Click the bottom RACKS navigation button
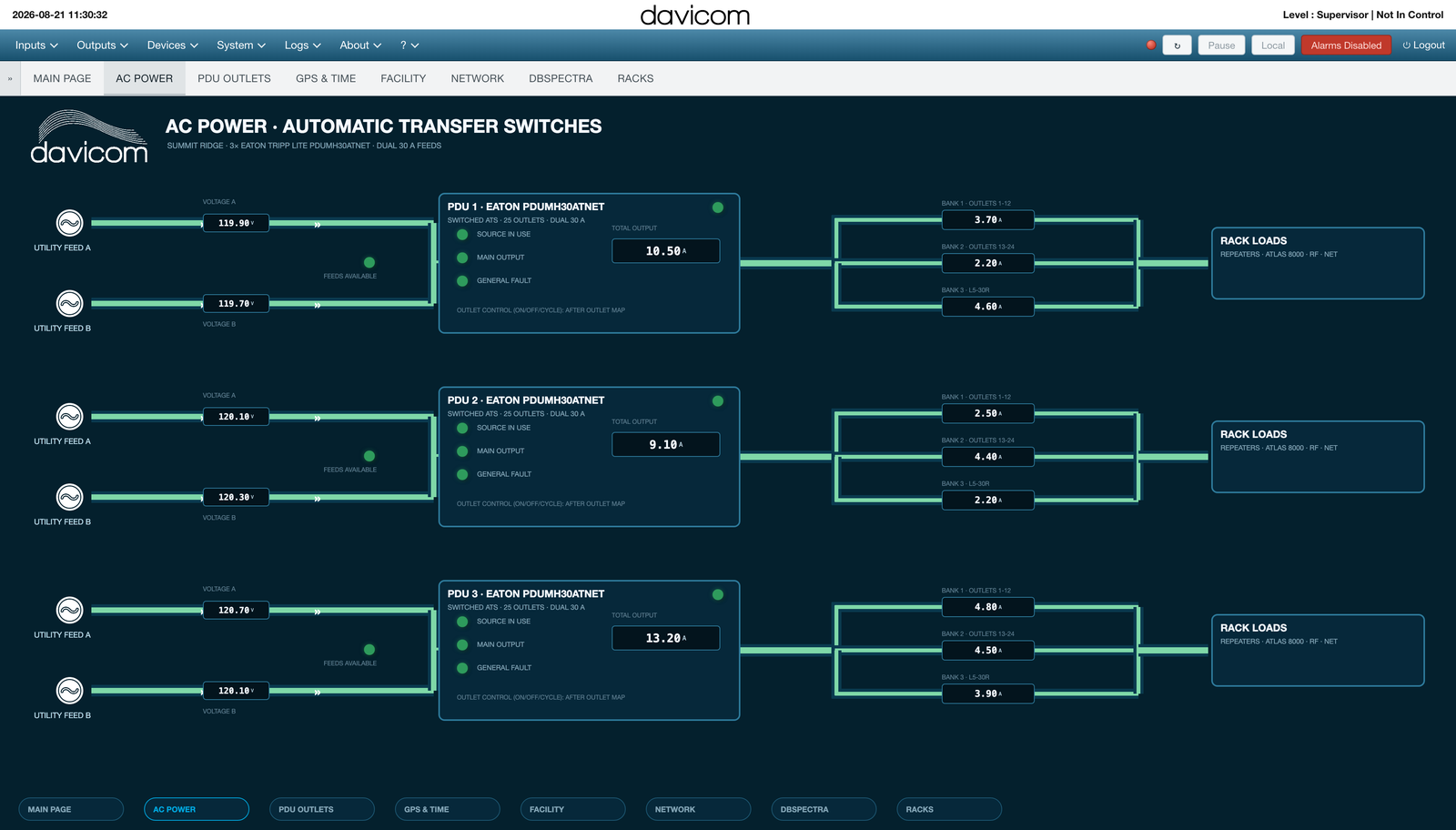 (x=949, y=809)
